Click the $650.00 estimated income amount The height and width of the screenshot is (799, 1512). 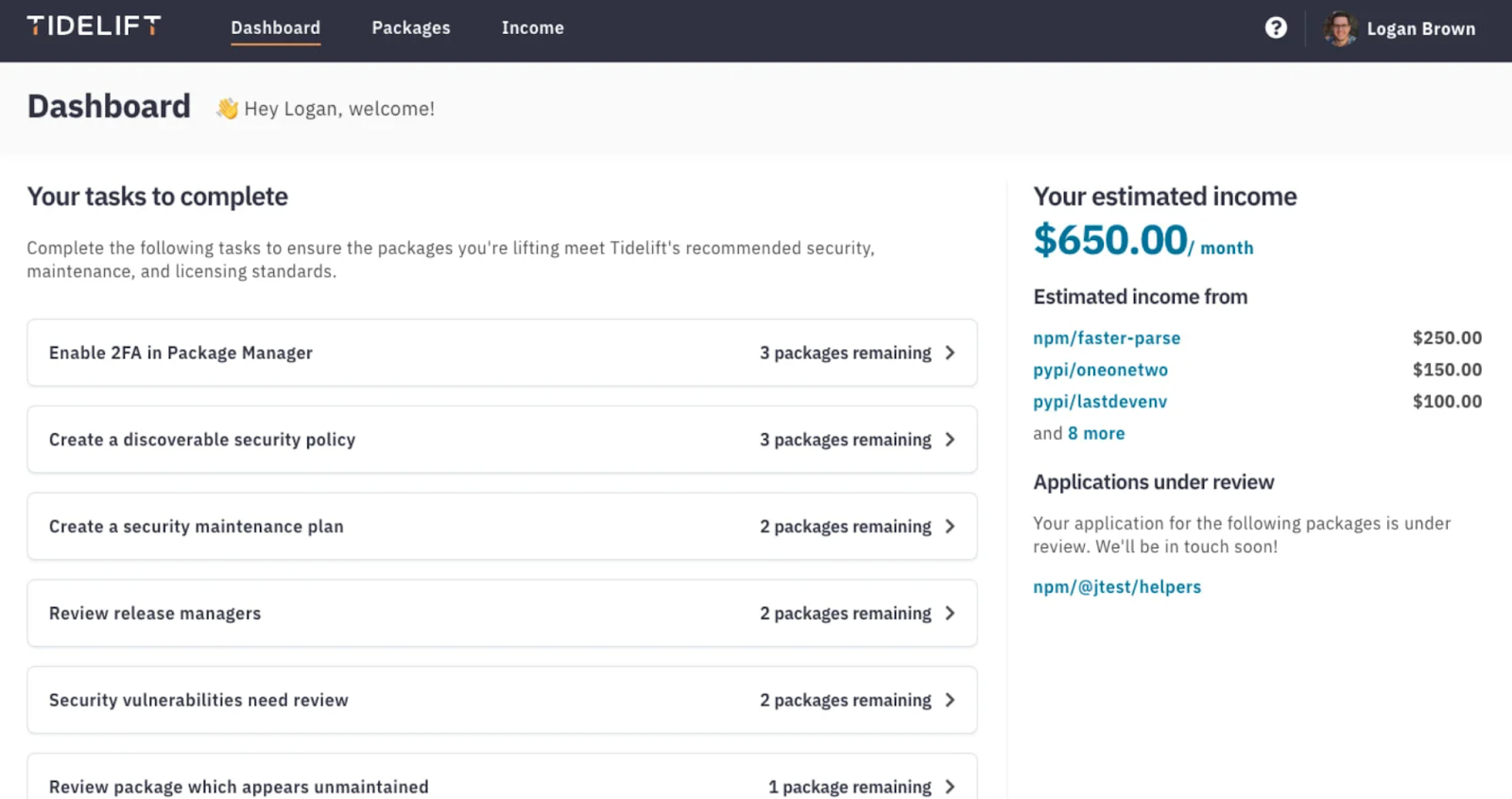tap(1110, 240)
